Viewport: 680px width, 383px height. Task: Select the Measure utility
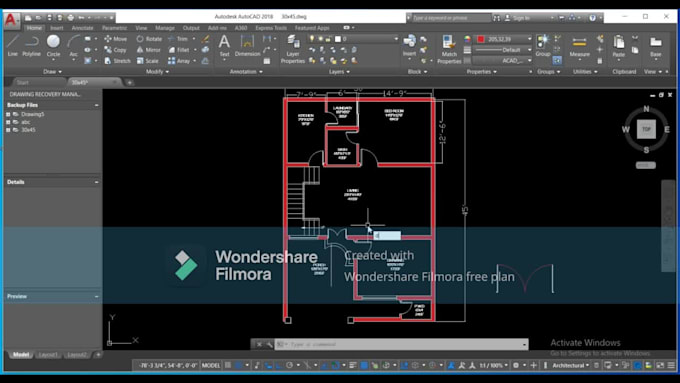click(x=579, y=46)
